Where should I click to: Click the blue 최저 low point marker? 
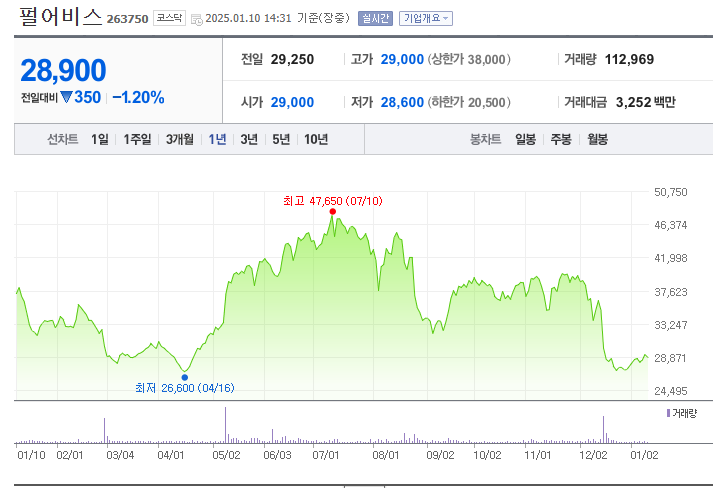point(185,377)
